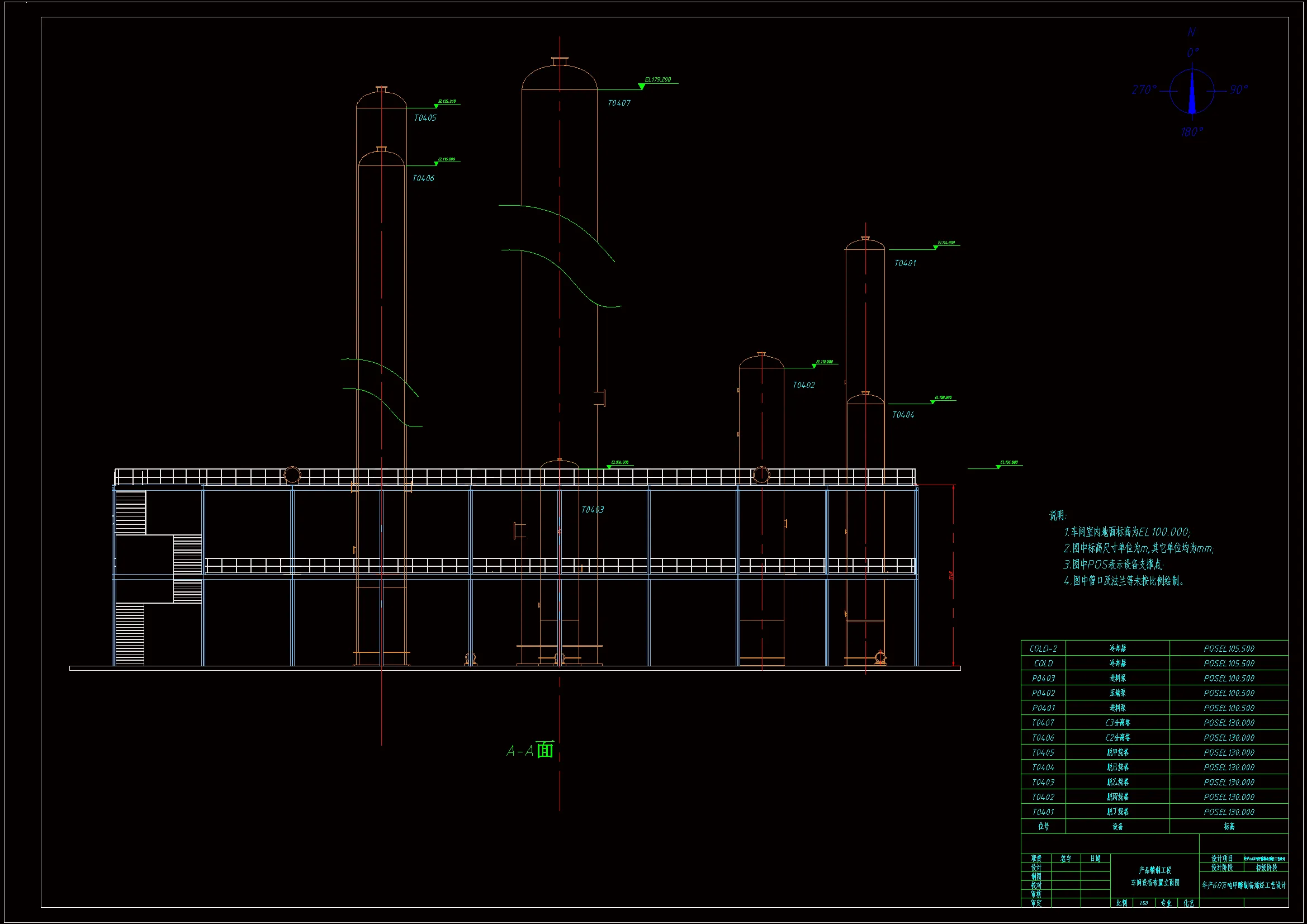Select the right circular symbol on top railing
The height and width of the screenshot is (924, 1307).
point(761,474)
